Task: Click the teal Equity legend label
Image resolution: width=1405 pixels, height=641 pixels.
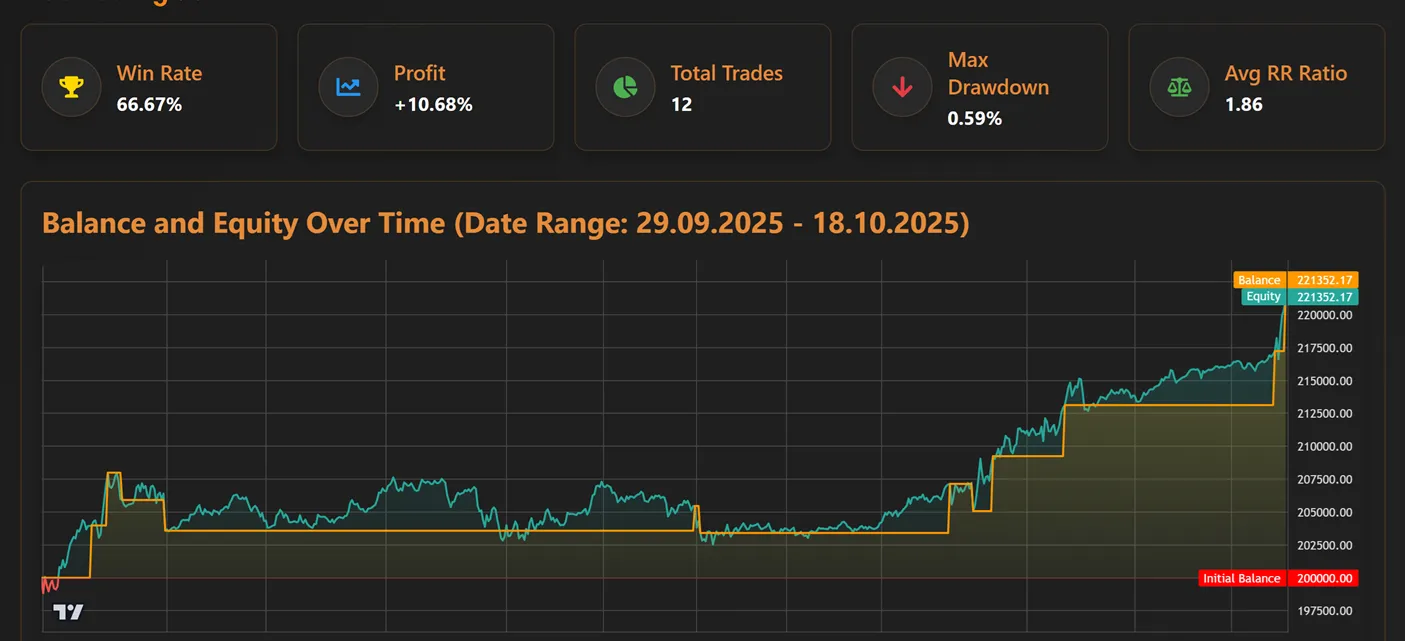Action: pyautogui.click(x=1263, y=297)
